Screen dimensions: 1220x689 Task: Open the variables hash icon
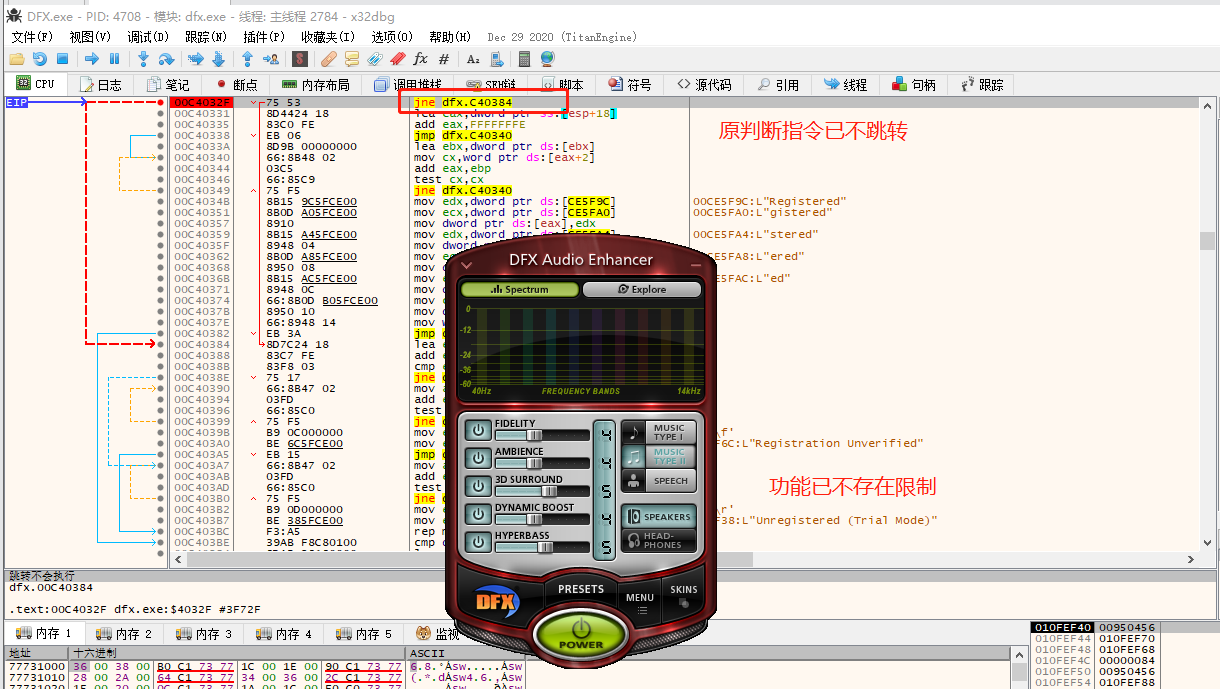(444, 59)
